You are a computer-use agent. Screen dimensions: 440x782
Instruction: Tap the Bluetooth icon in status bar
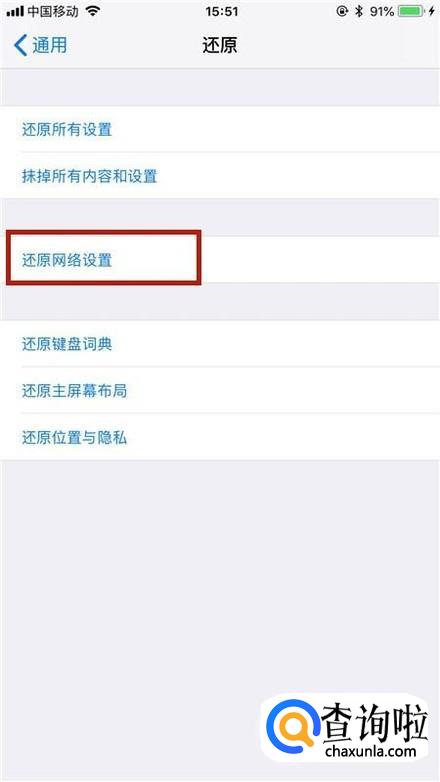(359, 11)
